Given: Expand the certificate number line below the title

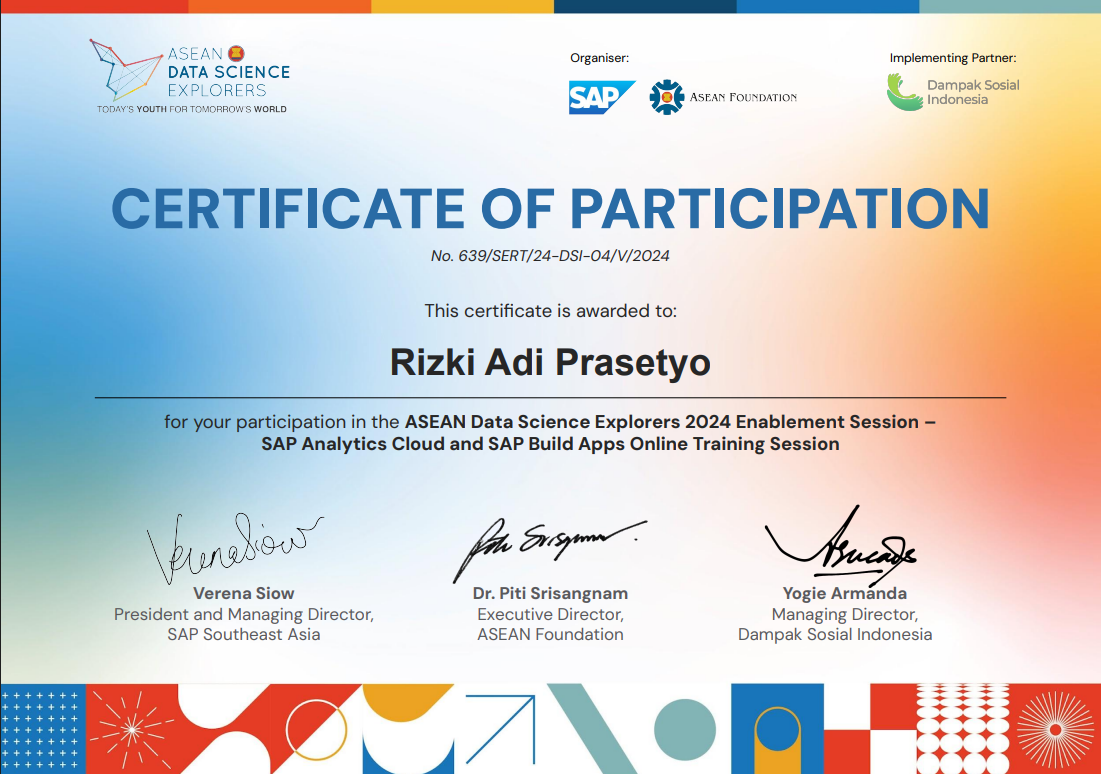Looking at the screenshot, I should 550,255.
